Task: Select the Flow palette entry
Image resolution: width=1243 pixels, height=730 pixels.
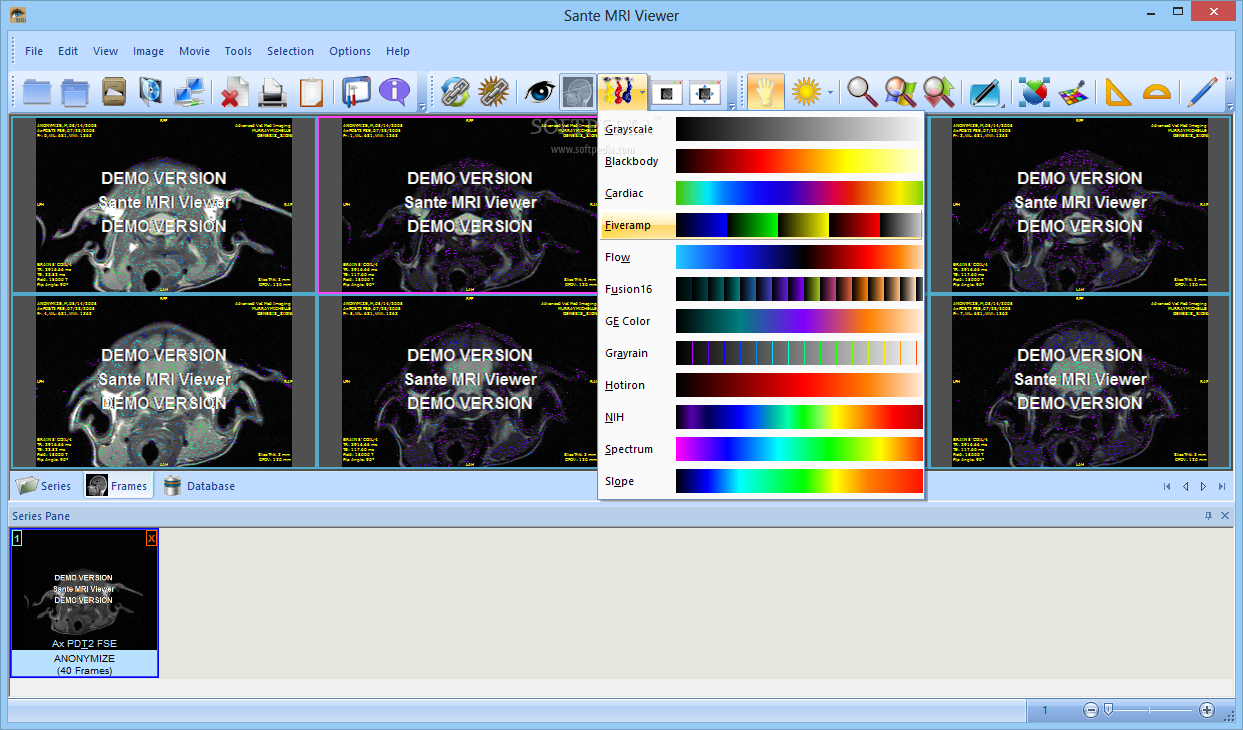Action: coord(761,257)
